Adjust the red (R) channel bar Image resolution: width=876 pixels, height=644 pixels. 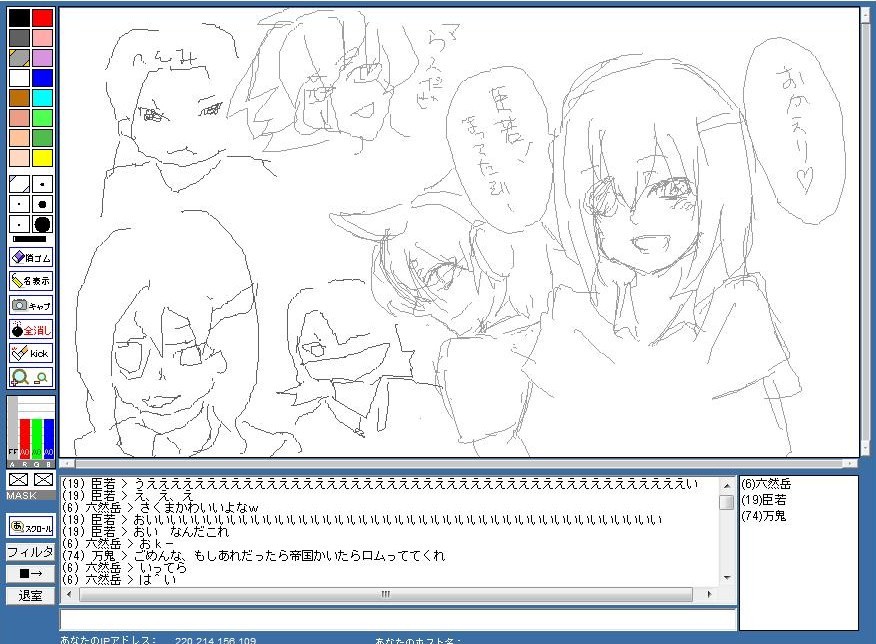click(25, 437)
